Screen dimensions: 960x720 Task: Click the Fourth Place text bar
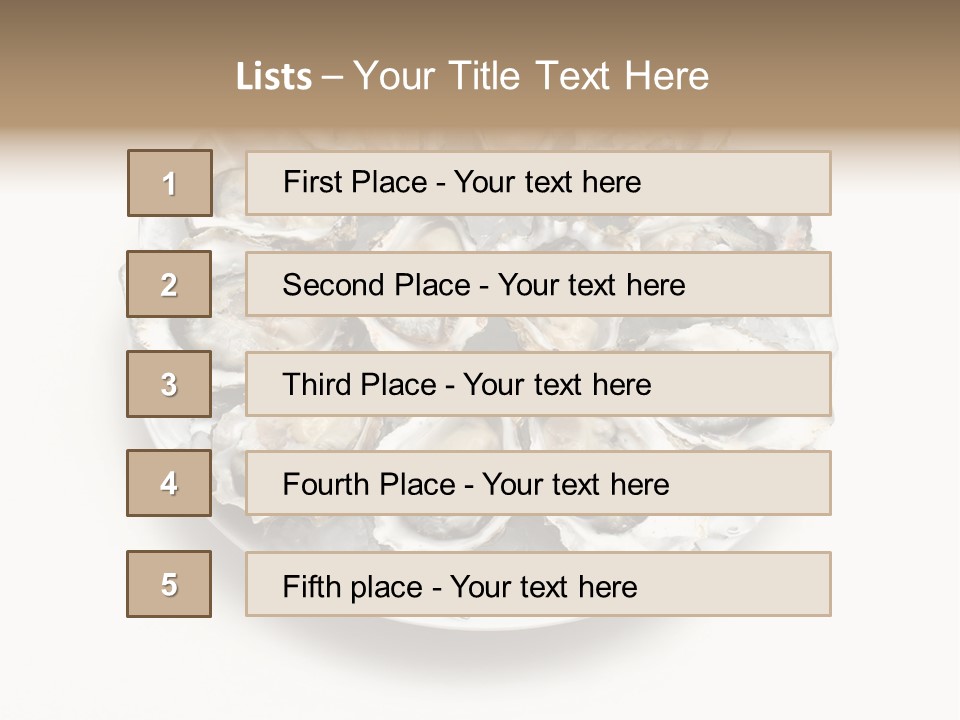tap(538, 483)
